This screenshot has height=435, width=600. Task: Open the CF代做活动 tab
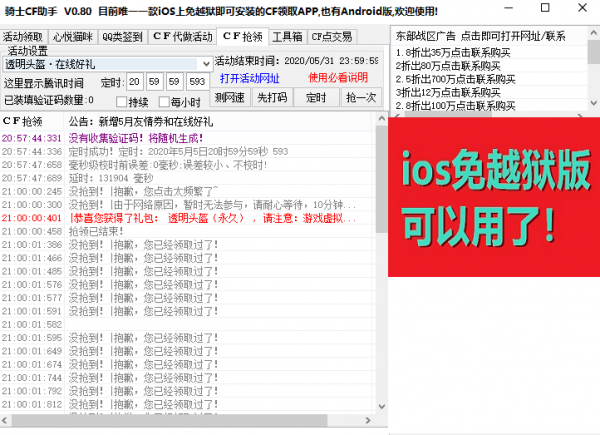pos(182,37)
